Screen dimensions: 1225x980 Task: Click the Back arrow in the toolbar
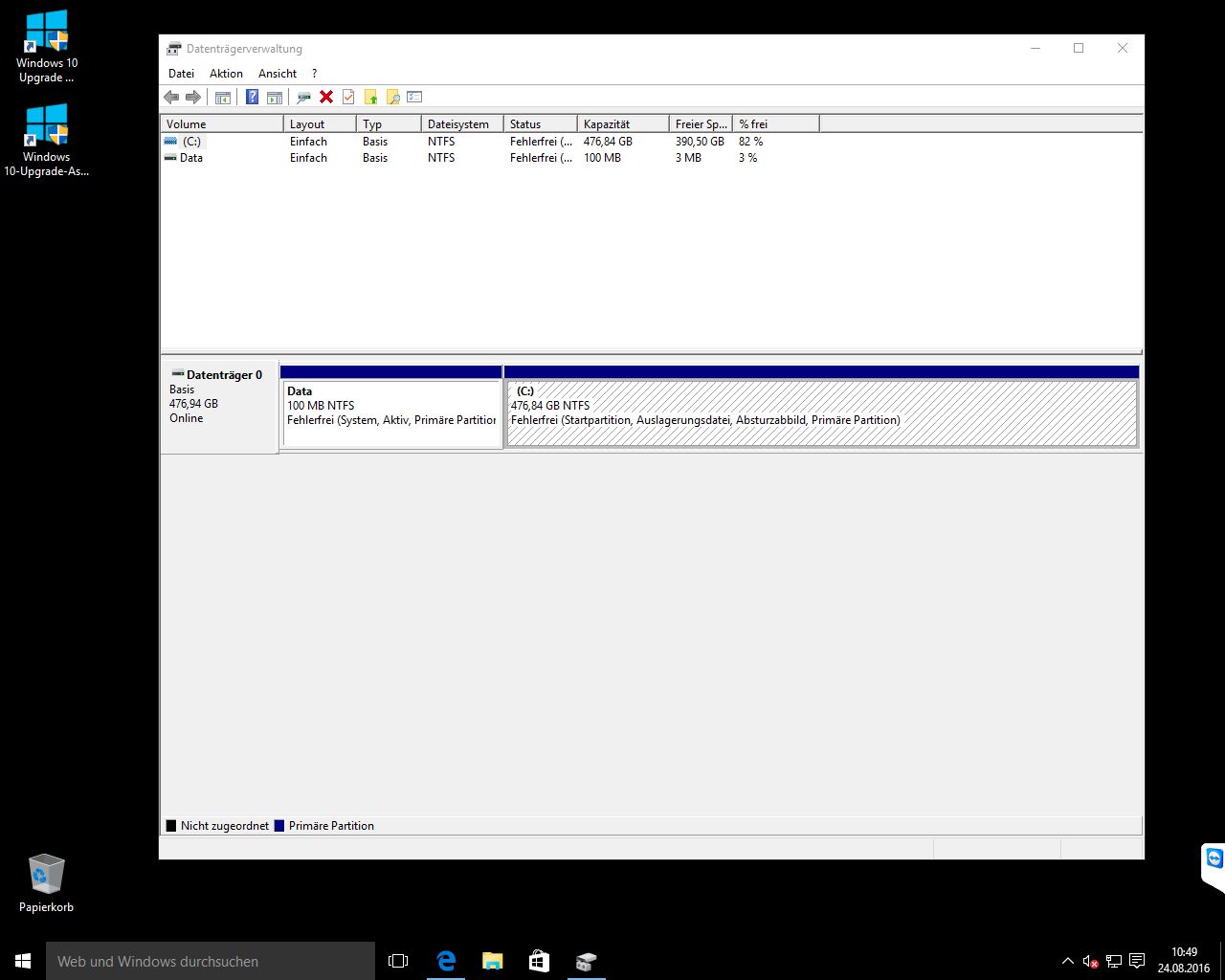tap(171, 97)
